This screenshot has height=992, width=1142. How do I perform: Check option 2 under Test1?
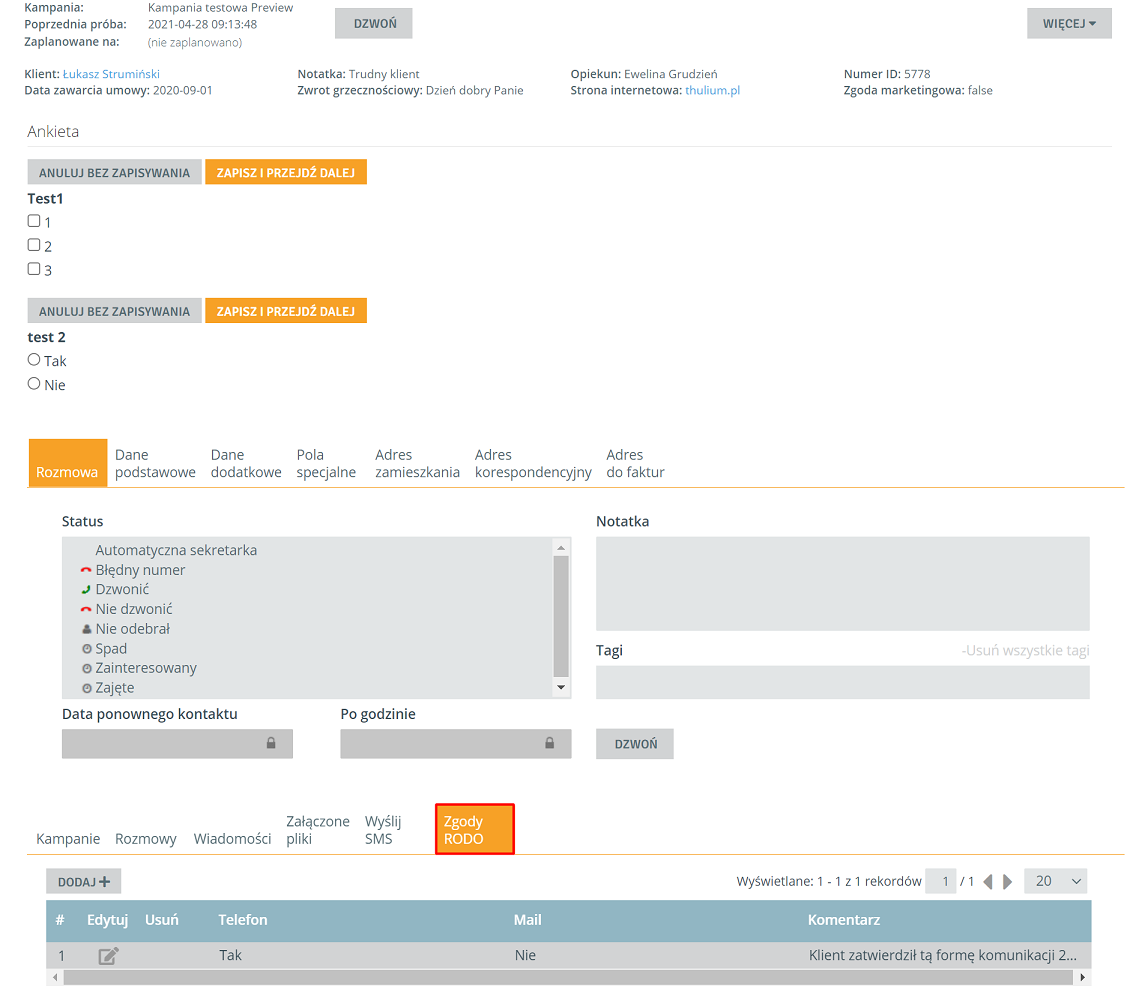tap(34, 245)
